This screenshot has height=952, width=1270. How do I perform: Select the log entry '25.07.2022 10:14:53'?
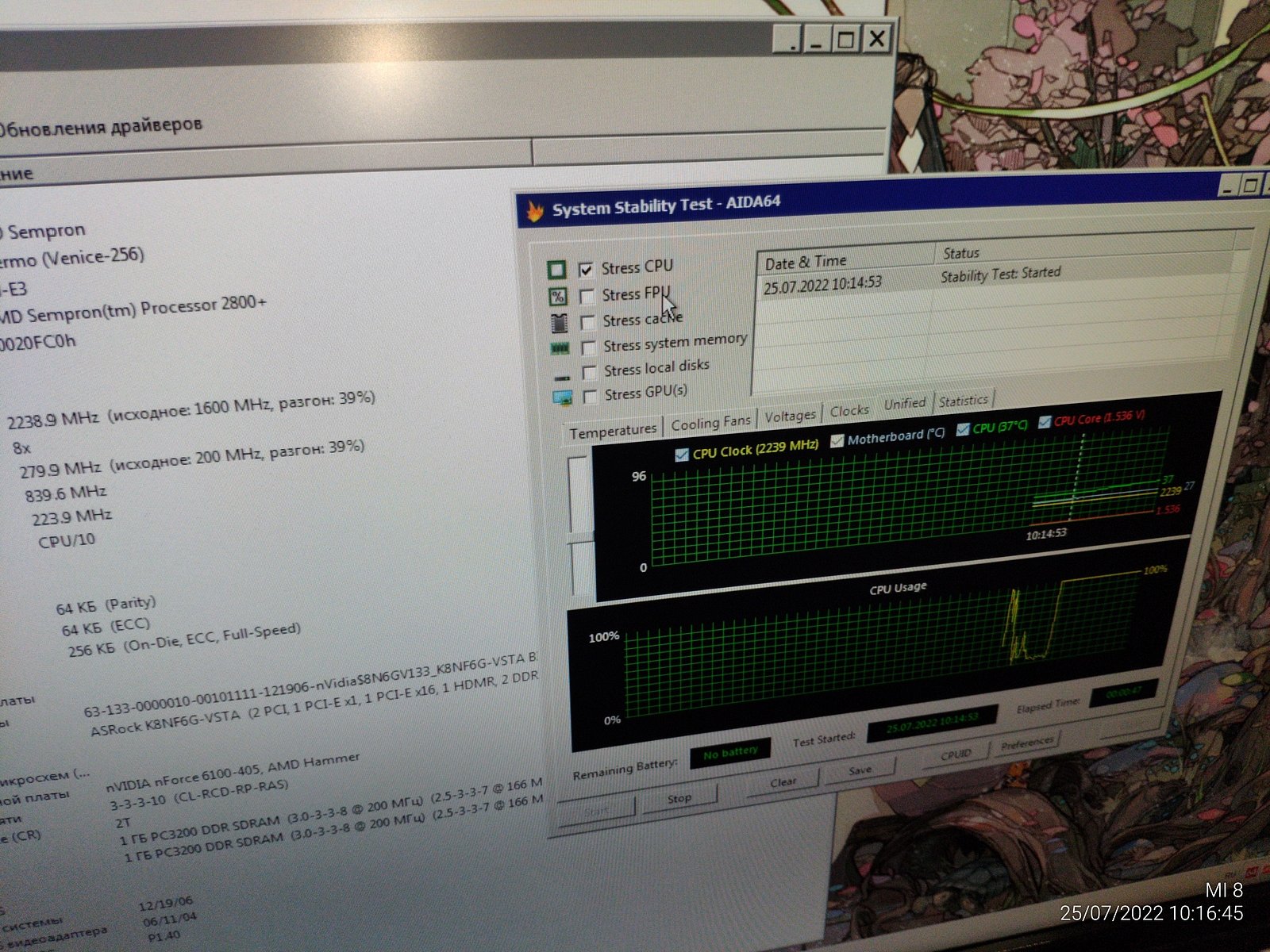coord(822,285)
